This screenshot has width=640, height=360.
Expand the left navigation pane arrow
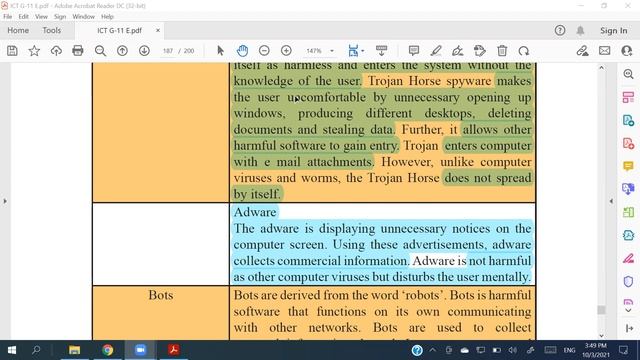click(x=5, y=201)
